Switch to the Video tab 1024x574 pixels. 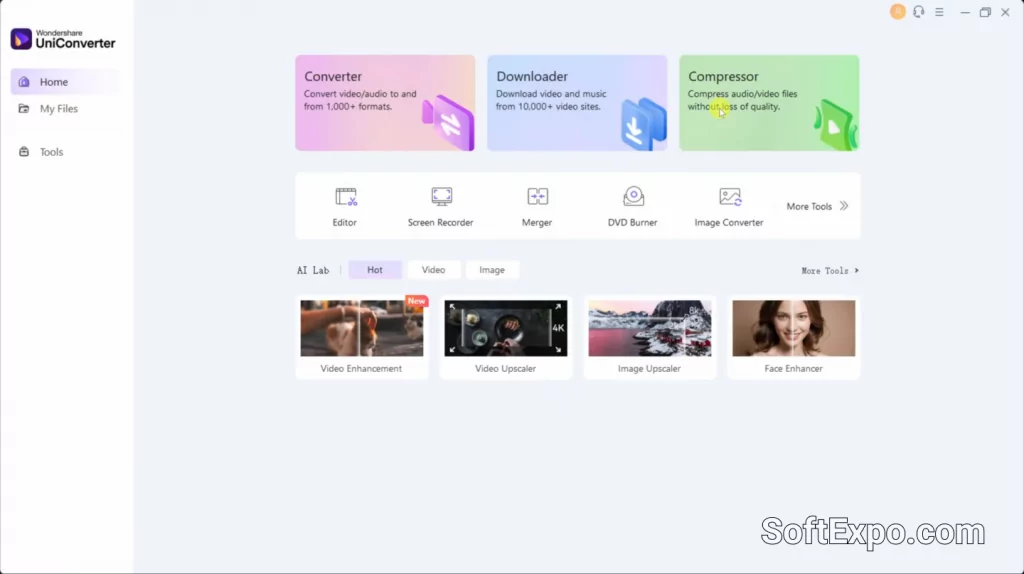(x=433, y=270)
